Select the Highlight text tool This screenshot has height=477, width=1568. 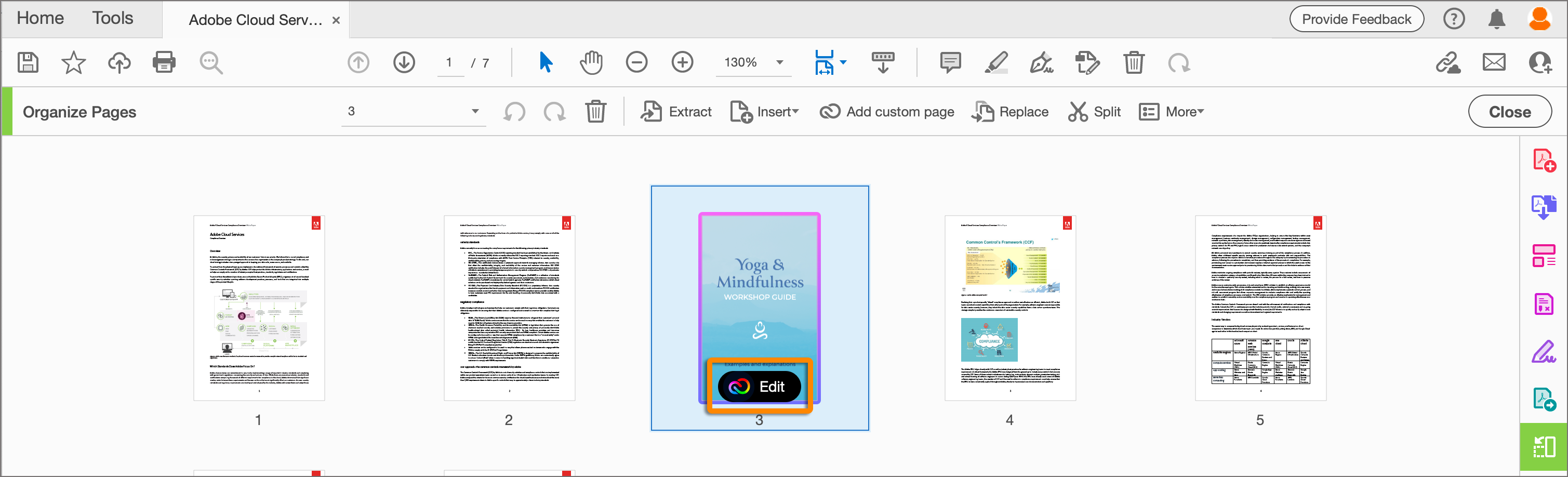[x=996, y=62]
